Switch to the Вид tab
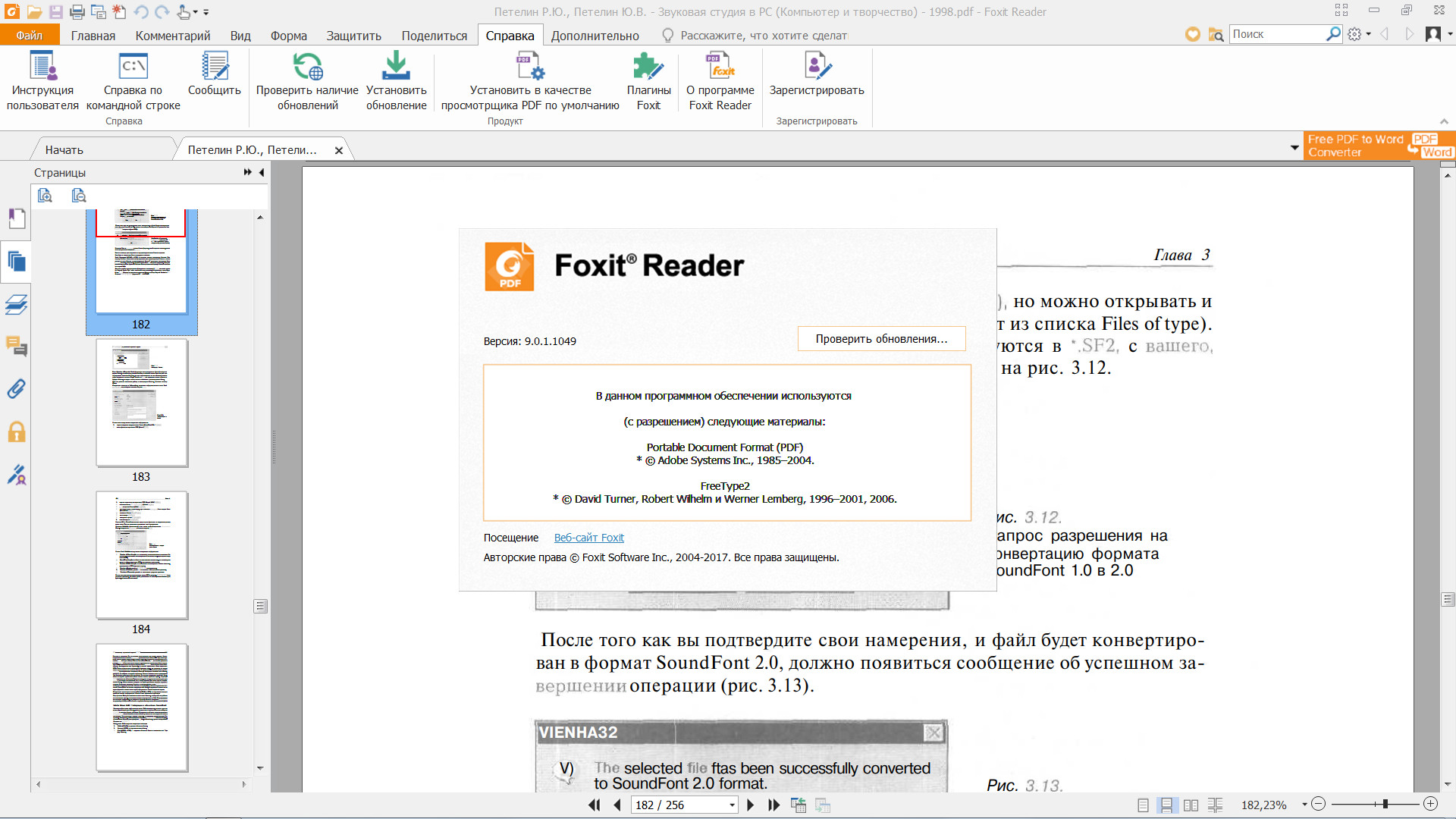This screenshot has width=1456, height=819. coord(240,36)
